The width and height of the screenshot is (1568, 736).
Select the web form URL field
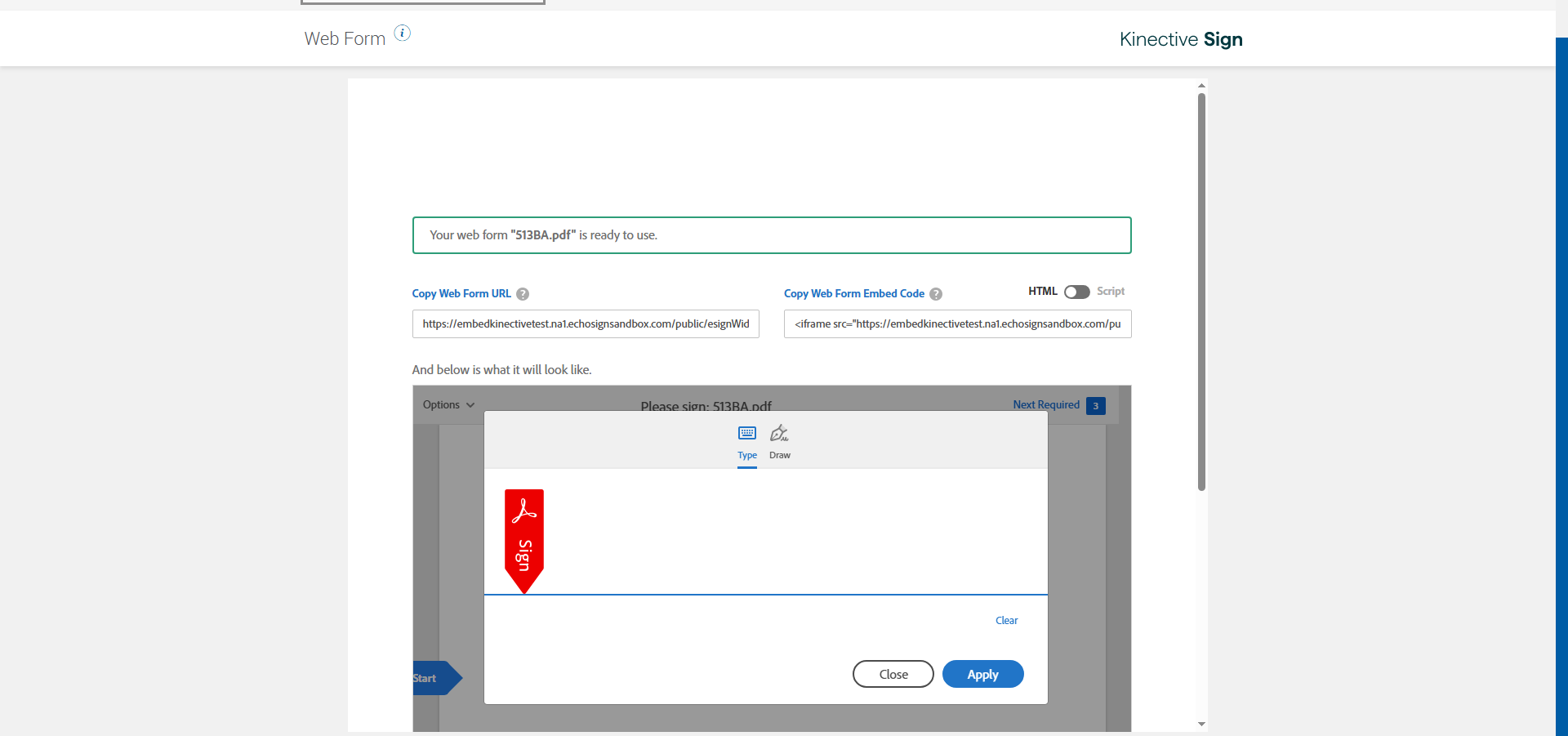pyautogui.click(x=586, y=324)
